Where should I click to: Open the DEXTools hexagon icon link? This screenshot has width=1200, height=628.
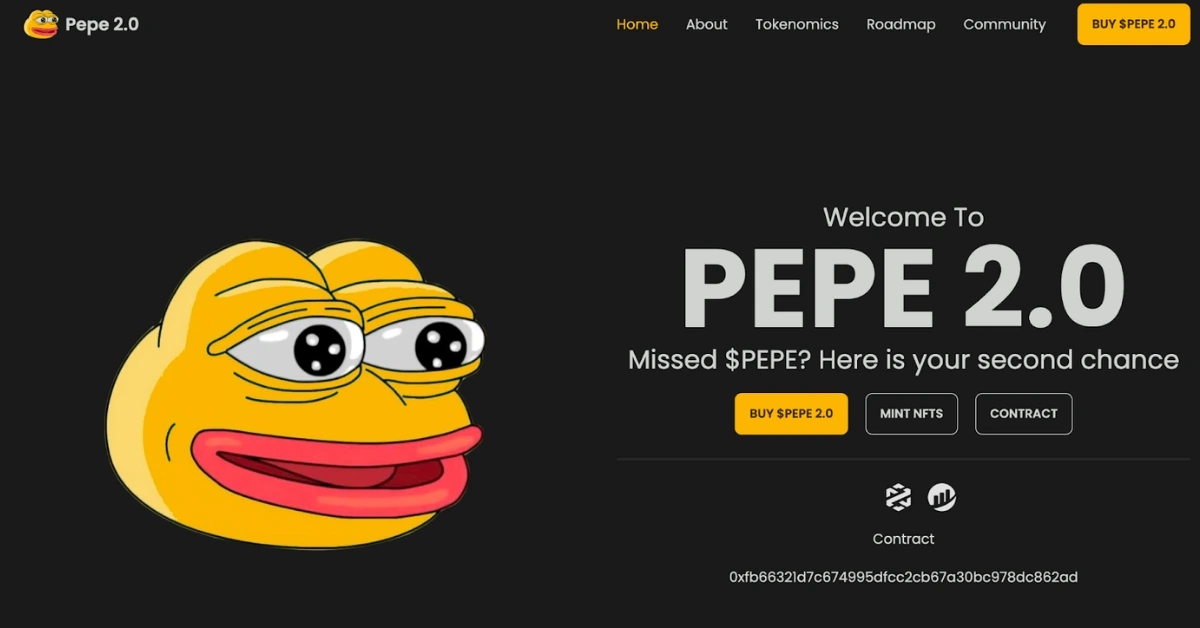pos(899,496)
